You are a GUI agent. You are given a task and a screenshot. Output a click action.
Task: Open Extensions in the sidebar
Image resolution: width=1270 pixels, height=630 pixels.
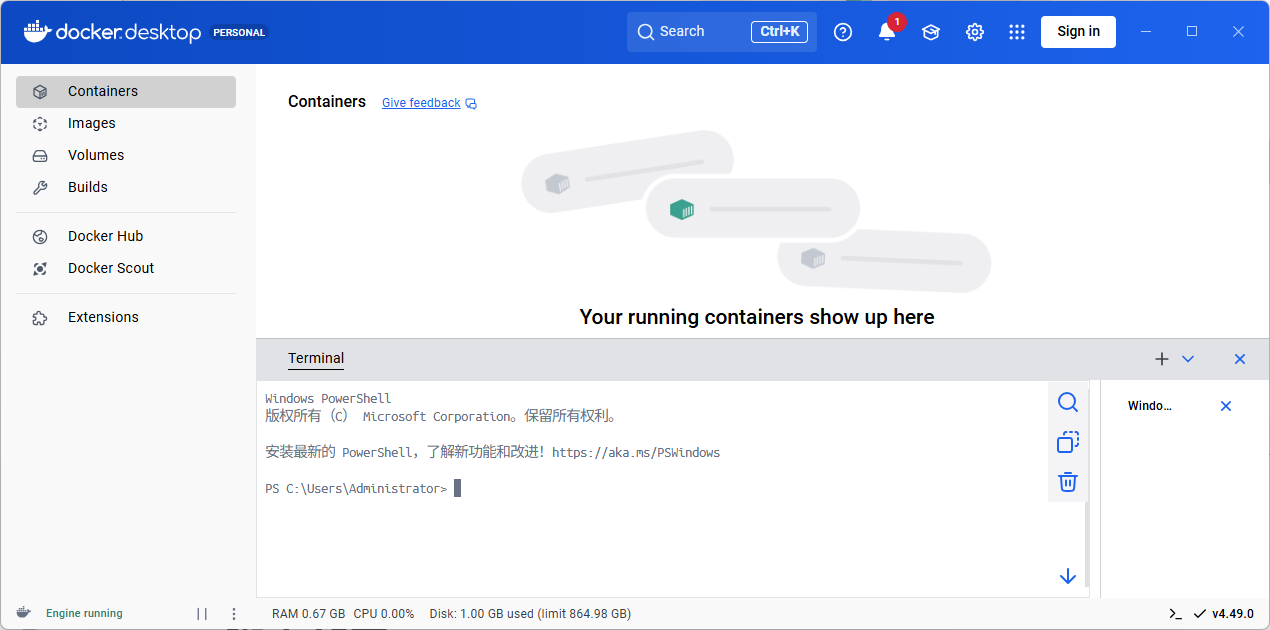(126, 317)
